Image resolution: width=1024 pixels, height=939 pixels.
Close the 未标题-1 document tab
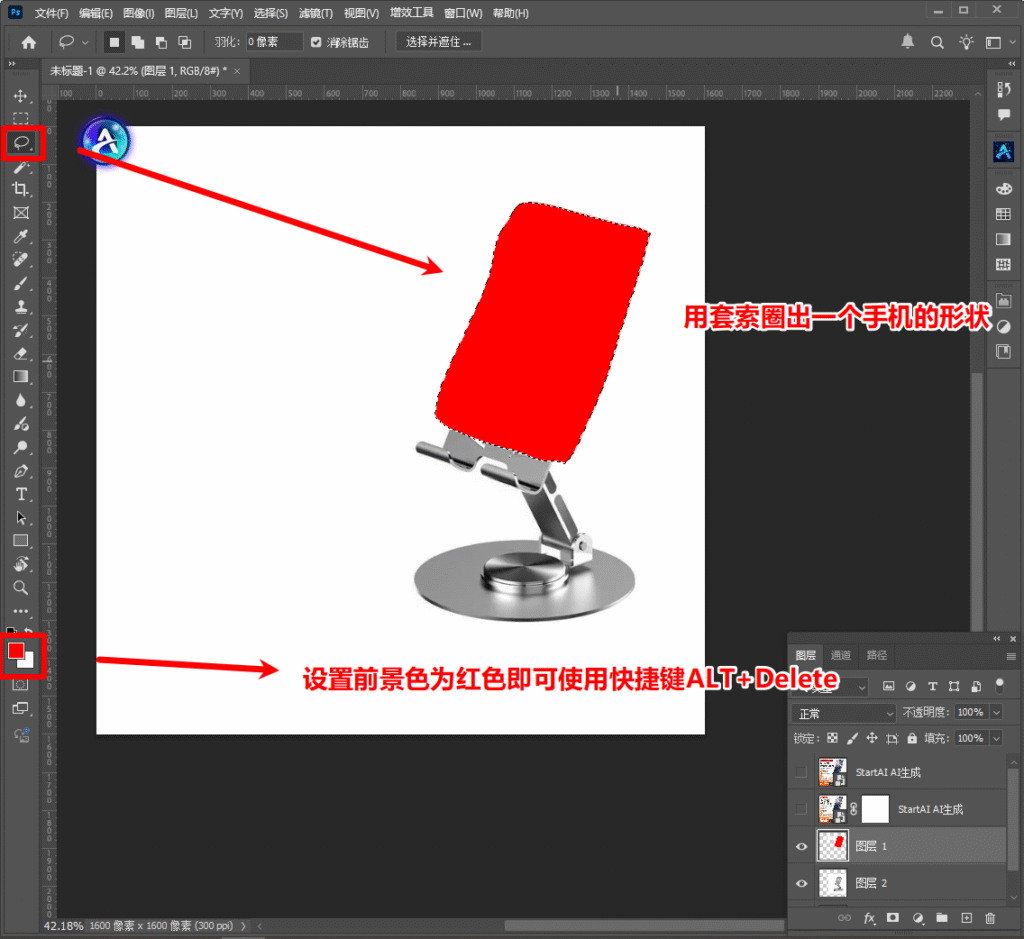pos(237,71)
